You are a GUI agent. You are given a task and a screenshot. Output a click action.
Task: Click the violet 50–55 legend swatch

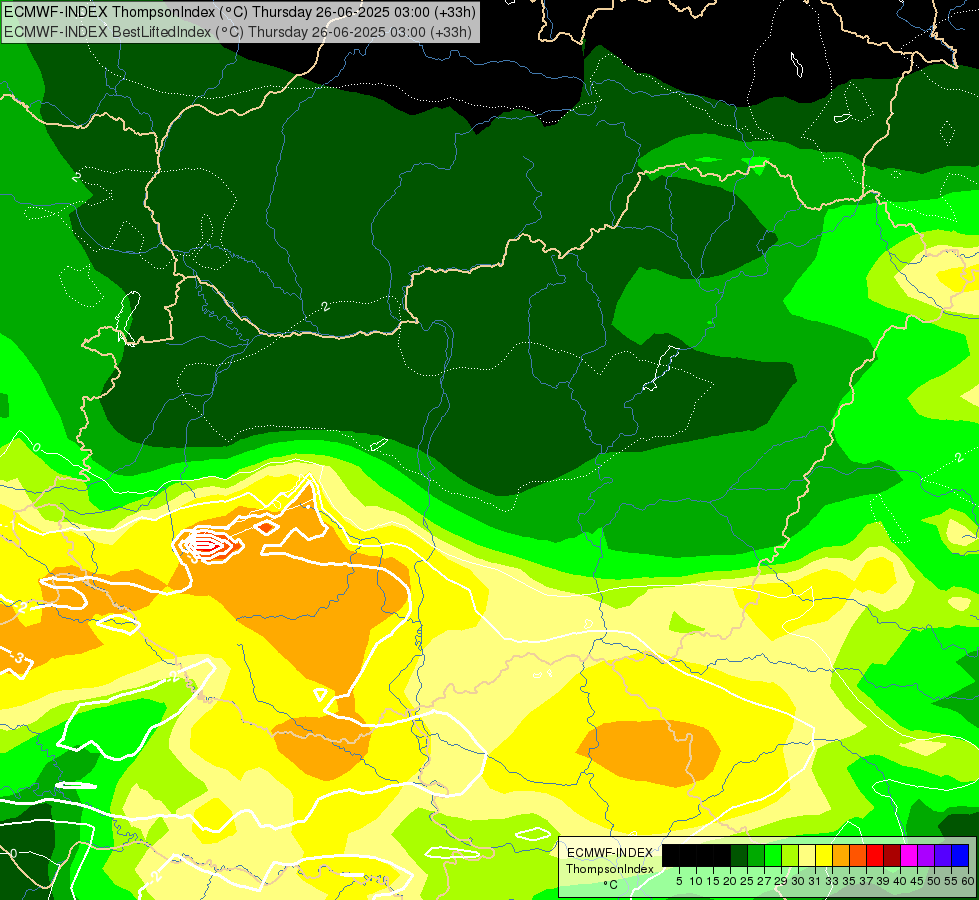943,855
